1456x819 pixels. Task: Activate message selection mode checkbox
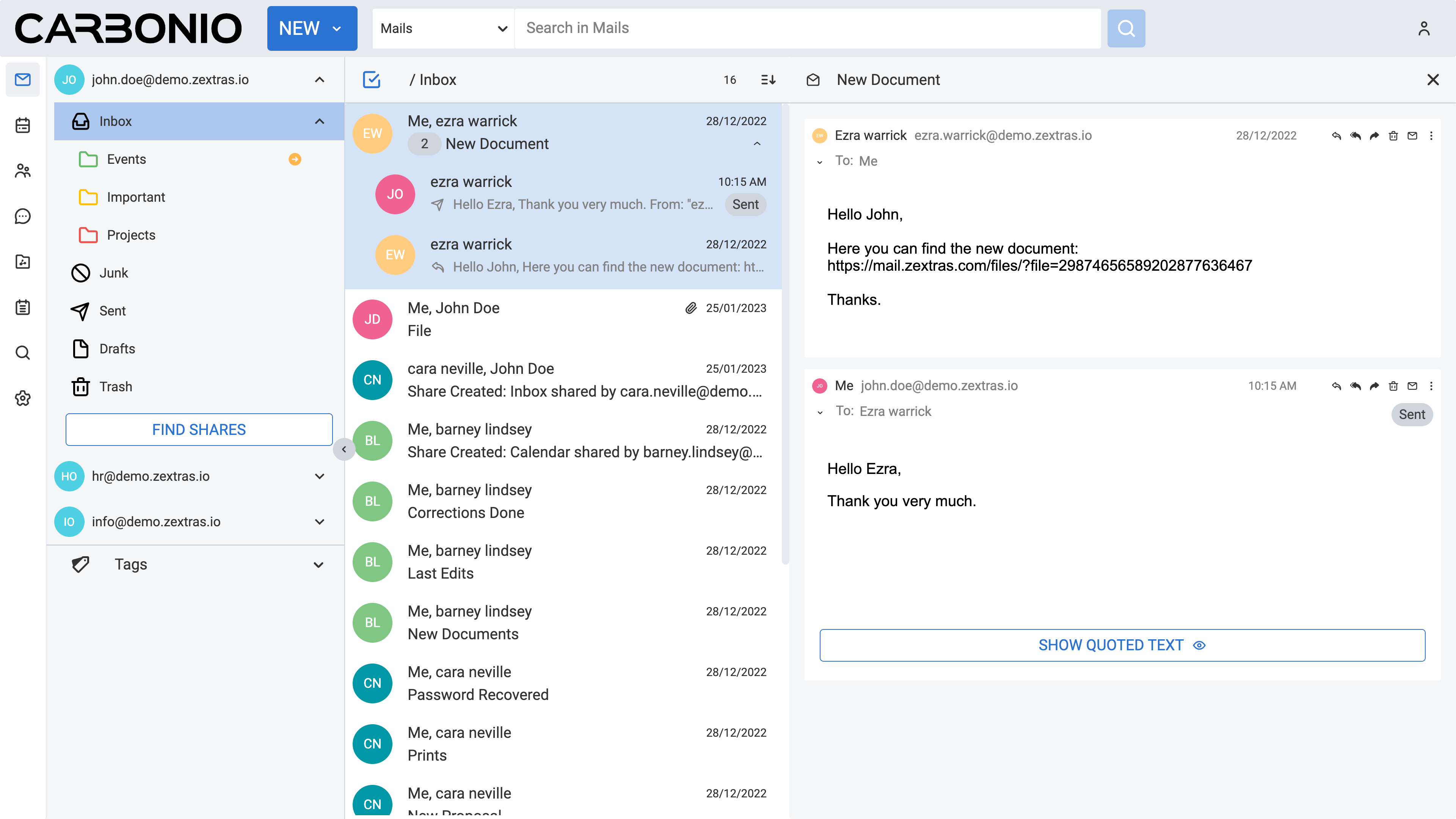point(371,80)
